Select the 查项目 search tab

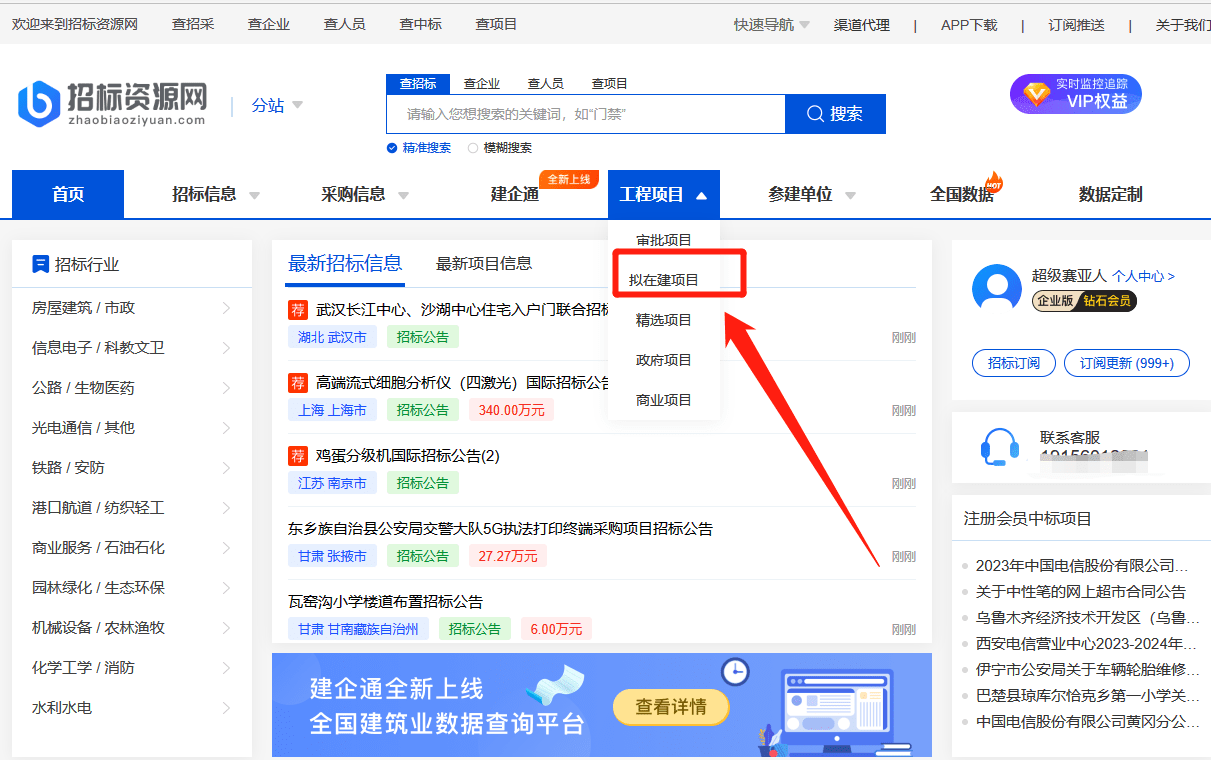coord(610,84)
